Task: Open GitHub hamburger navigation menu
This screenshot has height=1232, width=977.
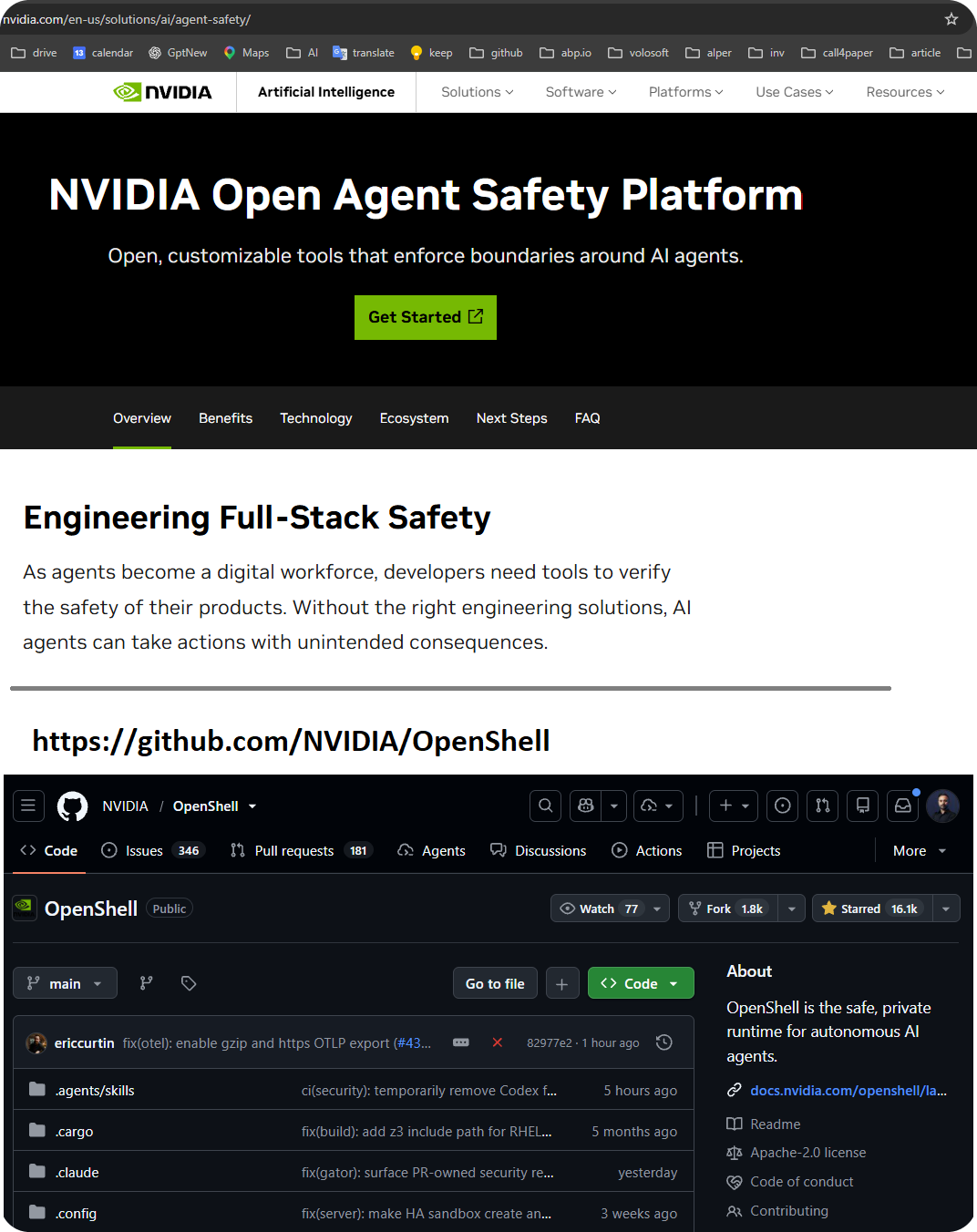Action: coord(28,806)
